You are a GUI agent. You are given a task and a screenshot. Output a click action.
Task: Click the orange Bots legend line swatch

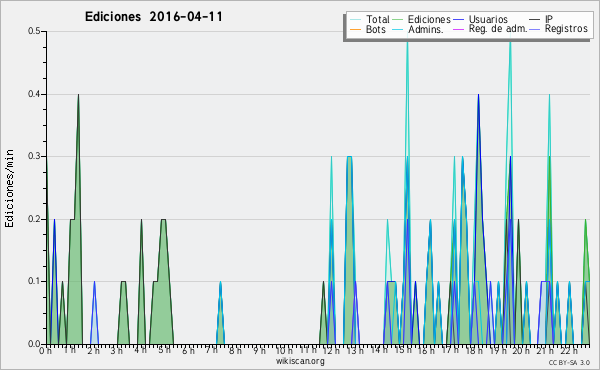tap(355, 29)
